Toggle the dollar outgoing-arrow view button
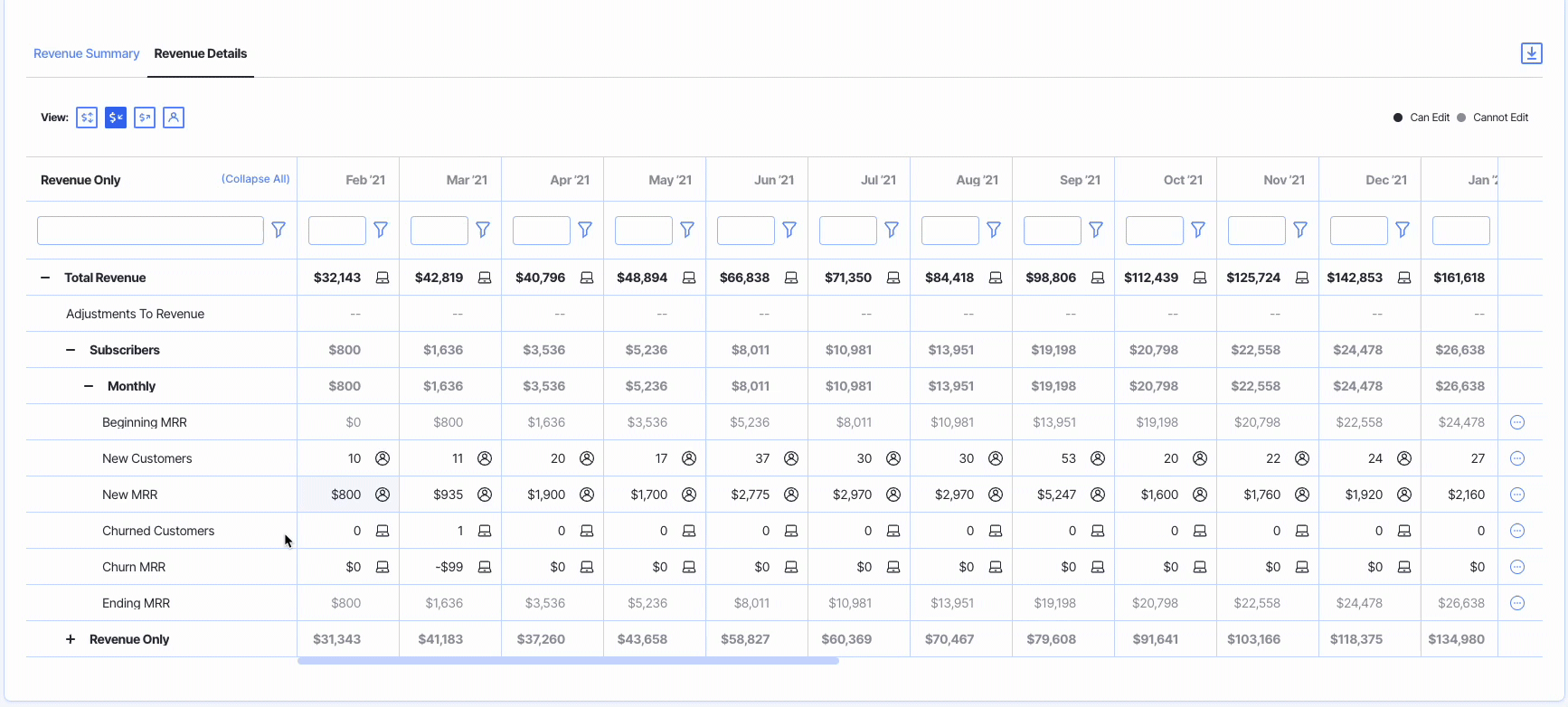1568x707 pixels. tap(145, 118)
